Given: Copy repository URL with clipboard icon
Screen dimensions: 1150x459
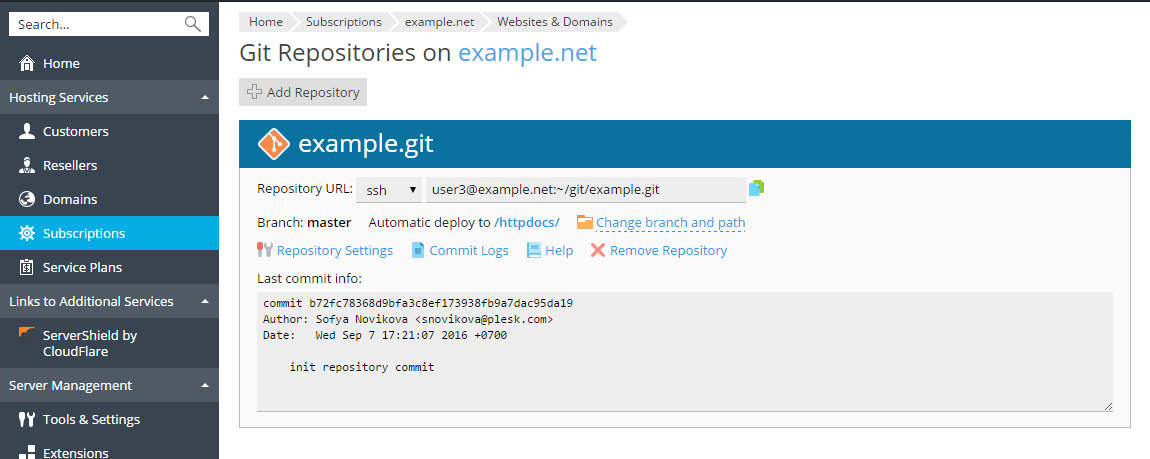Looking at the screenshot, I should (x=756, y=188).
